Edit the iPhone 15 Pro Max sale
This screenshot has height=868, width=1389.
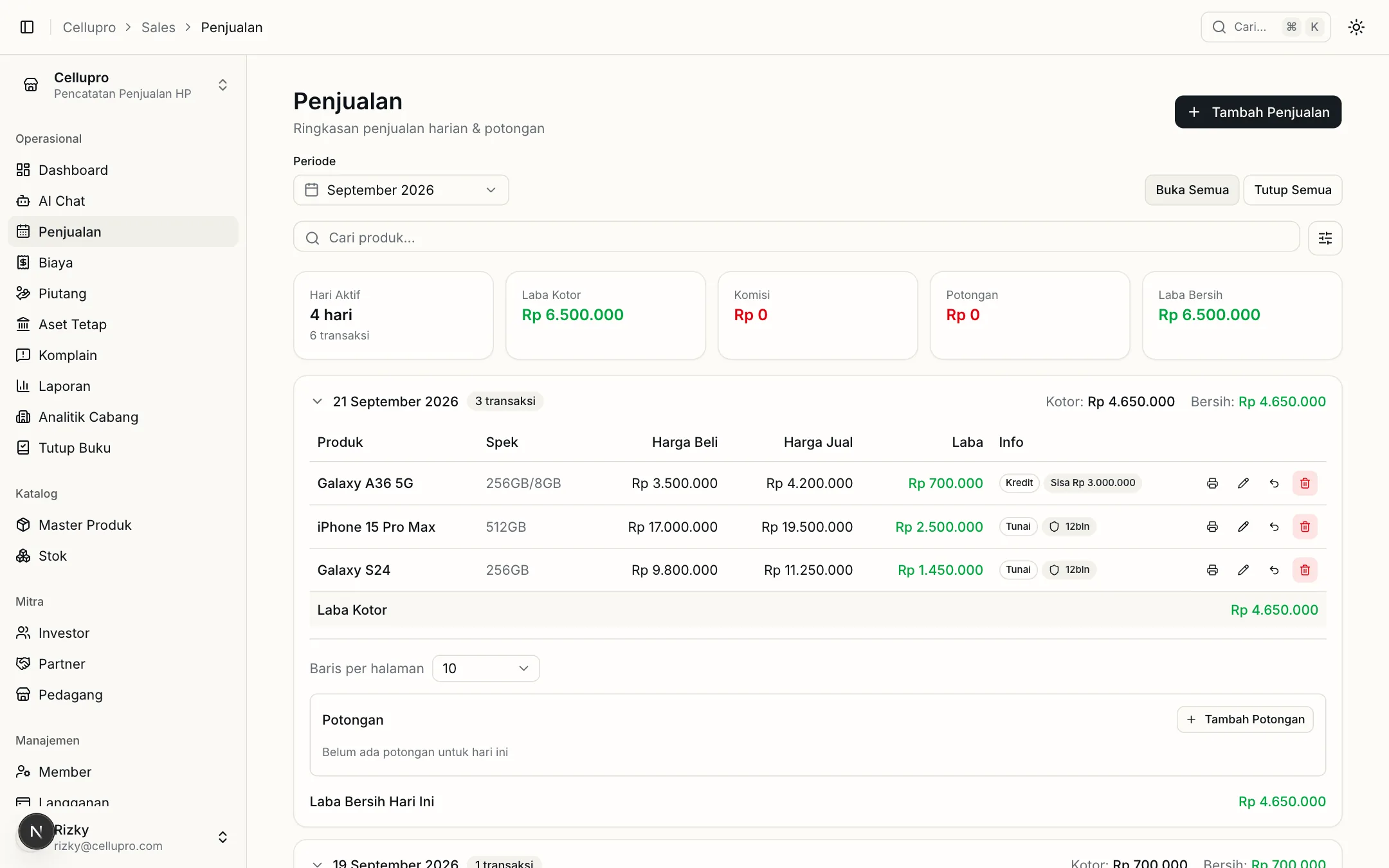coord(1243,527)
